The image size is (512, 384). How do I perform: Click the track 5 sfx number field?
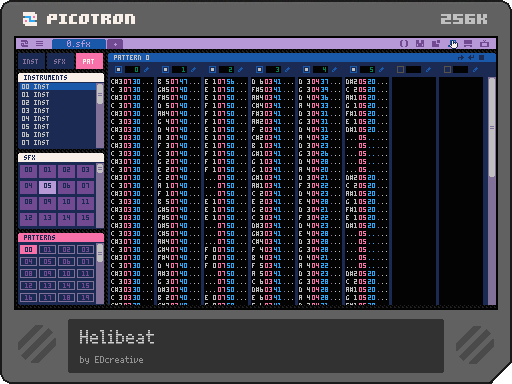[x=368, y=70]
